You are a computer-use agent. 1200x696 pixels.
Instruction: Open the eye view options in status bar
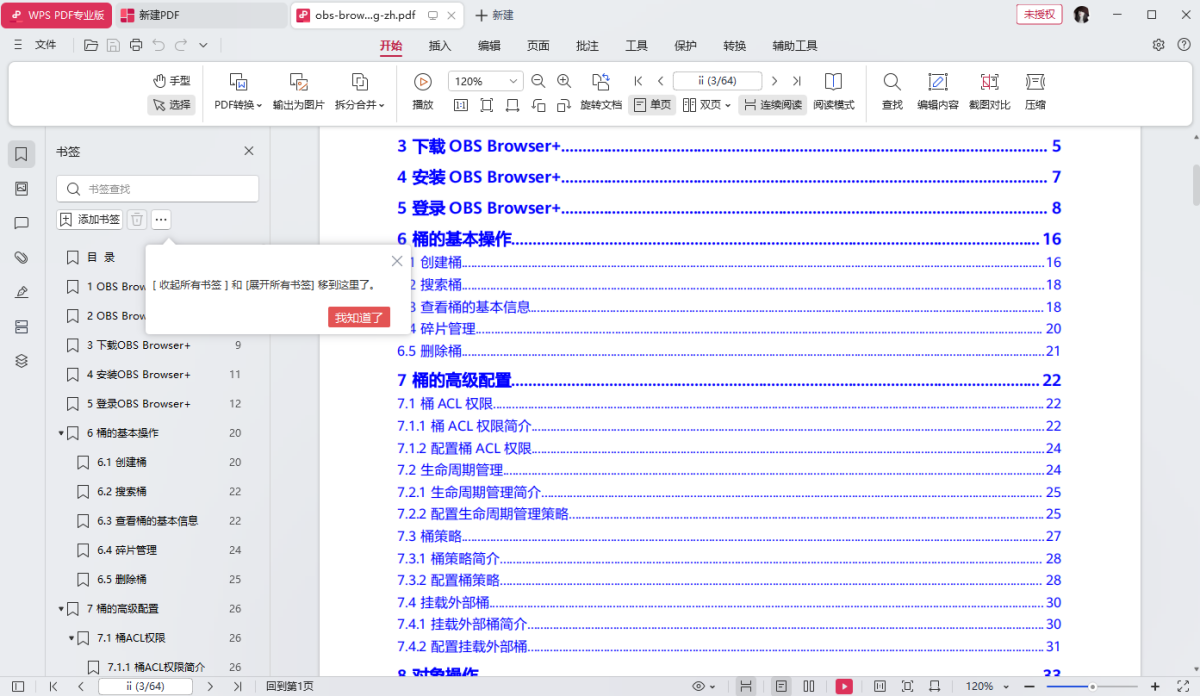[x=704, y=686]
